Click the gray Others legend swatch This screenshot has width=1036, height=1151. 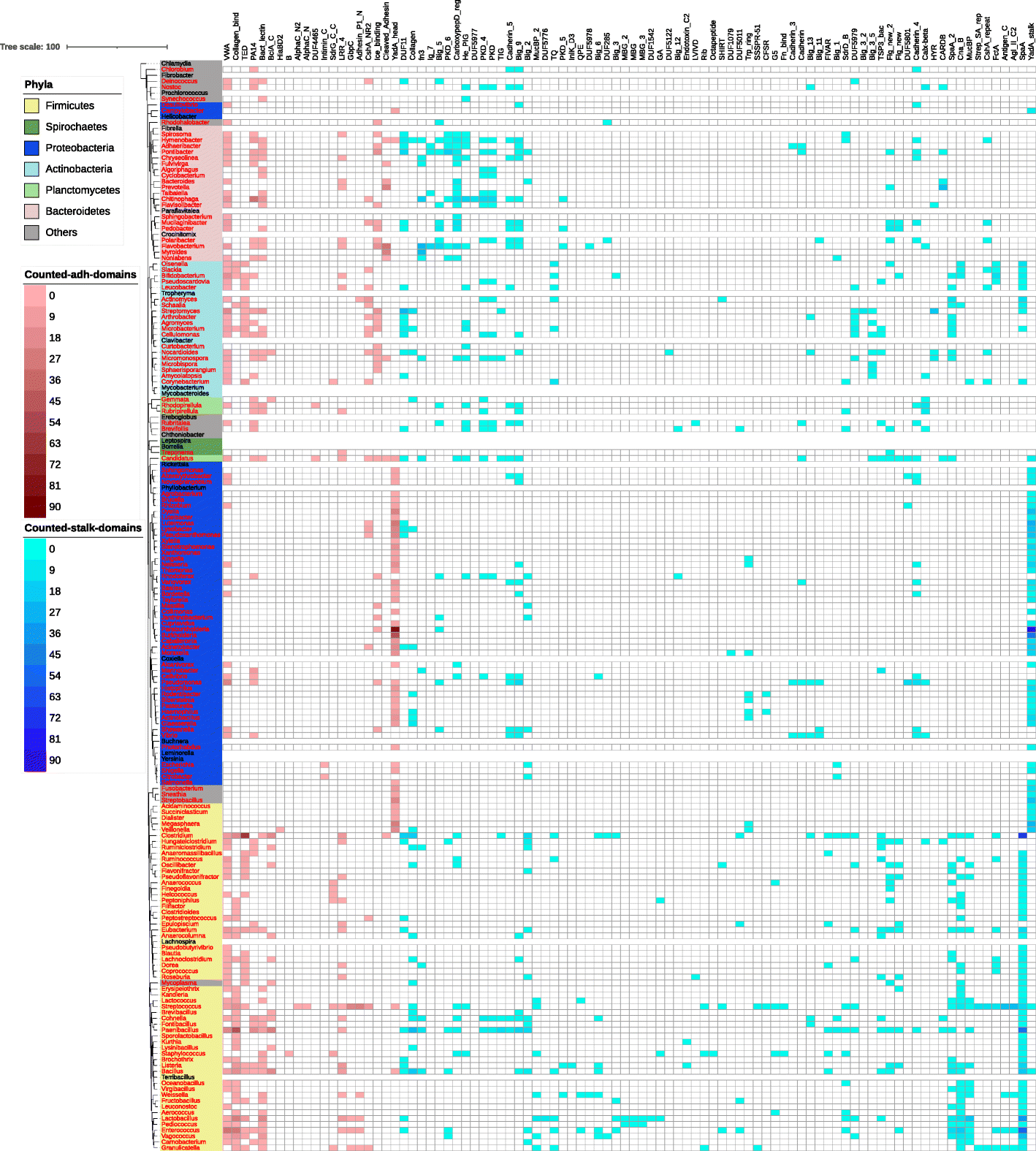click(31, 232)
